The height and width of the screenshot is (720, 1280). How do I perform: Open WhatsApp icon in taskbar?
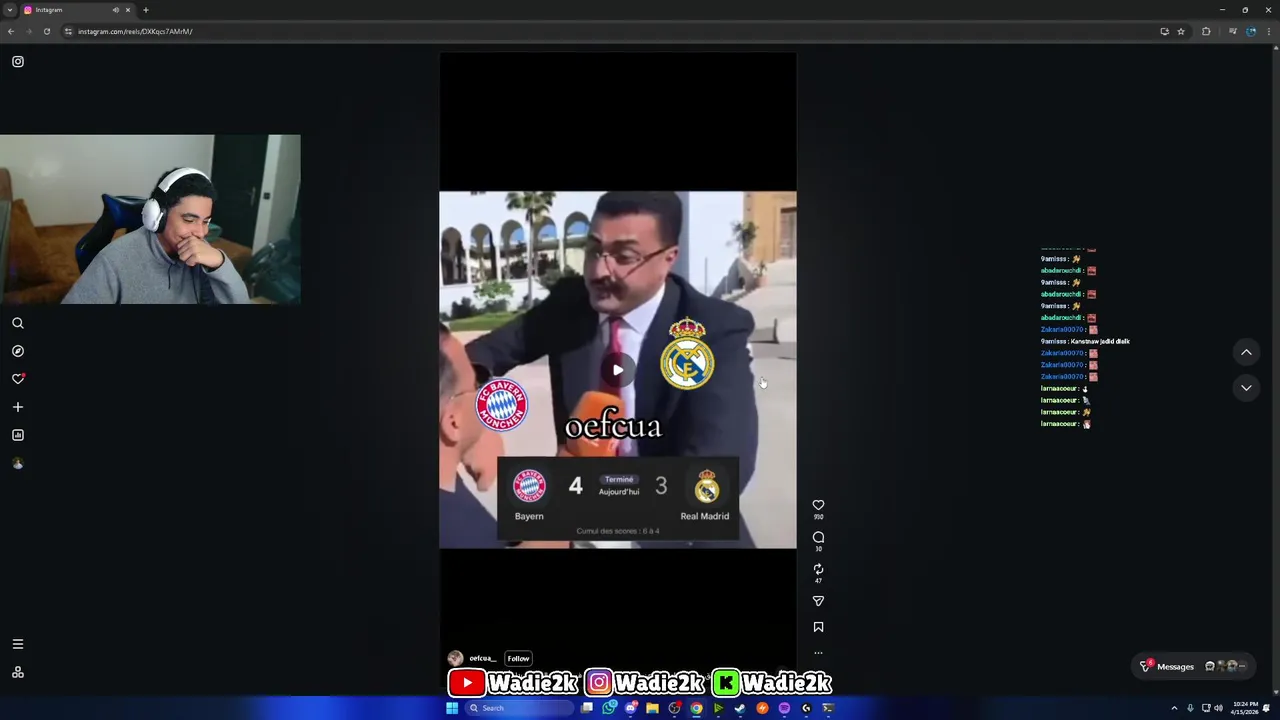(609, 708)
